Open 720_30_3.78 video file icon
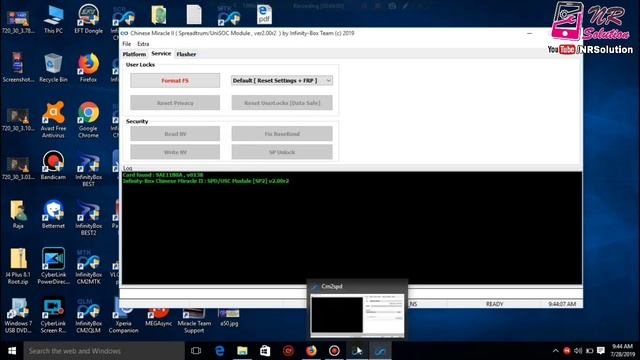The width and height of the screenshot is (640, 360). pyautogui.click(x=18, y=22)
